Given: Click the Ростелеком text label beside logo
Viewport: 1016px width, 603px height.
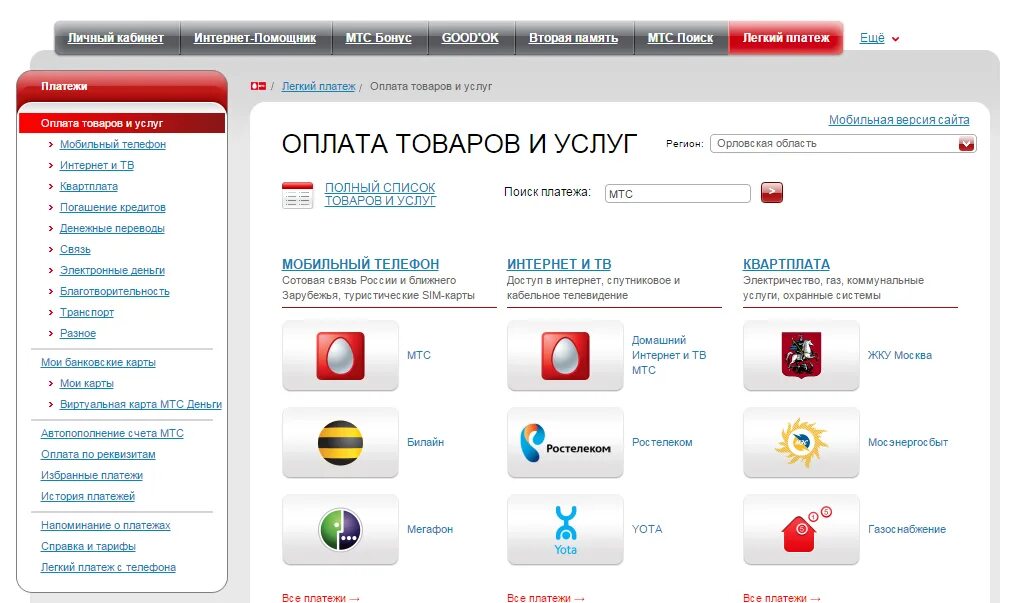Looking at the screenshot, I should [x=662, y=442].
